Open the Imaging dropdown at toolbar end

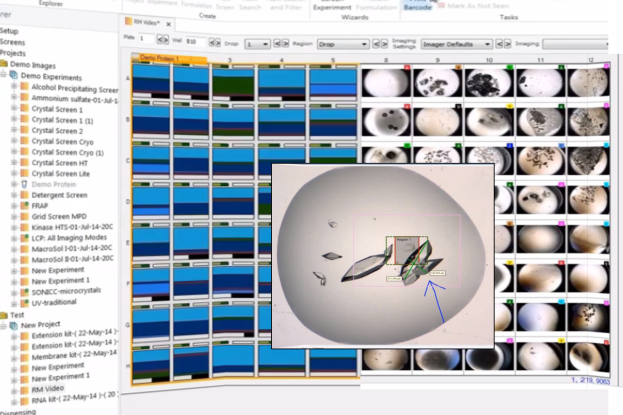point(575,44)
